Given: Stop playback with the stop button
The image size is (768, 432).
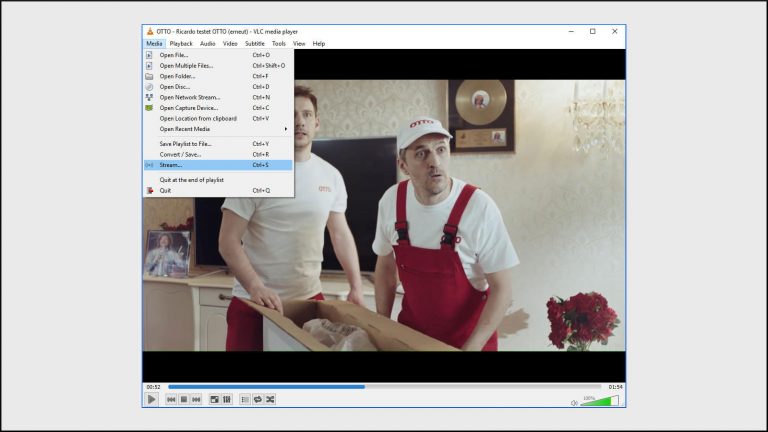Looking at the screenshot, I should click(184, 400).
